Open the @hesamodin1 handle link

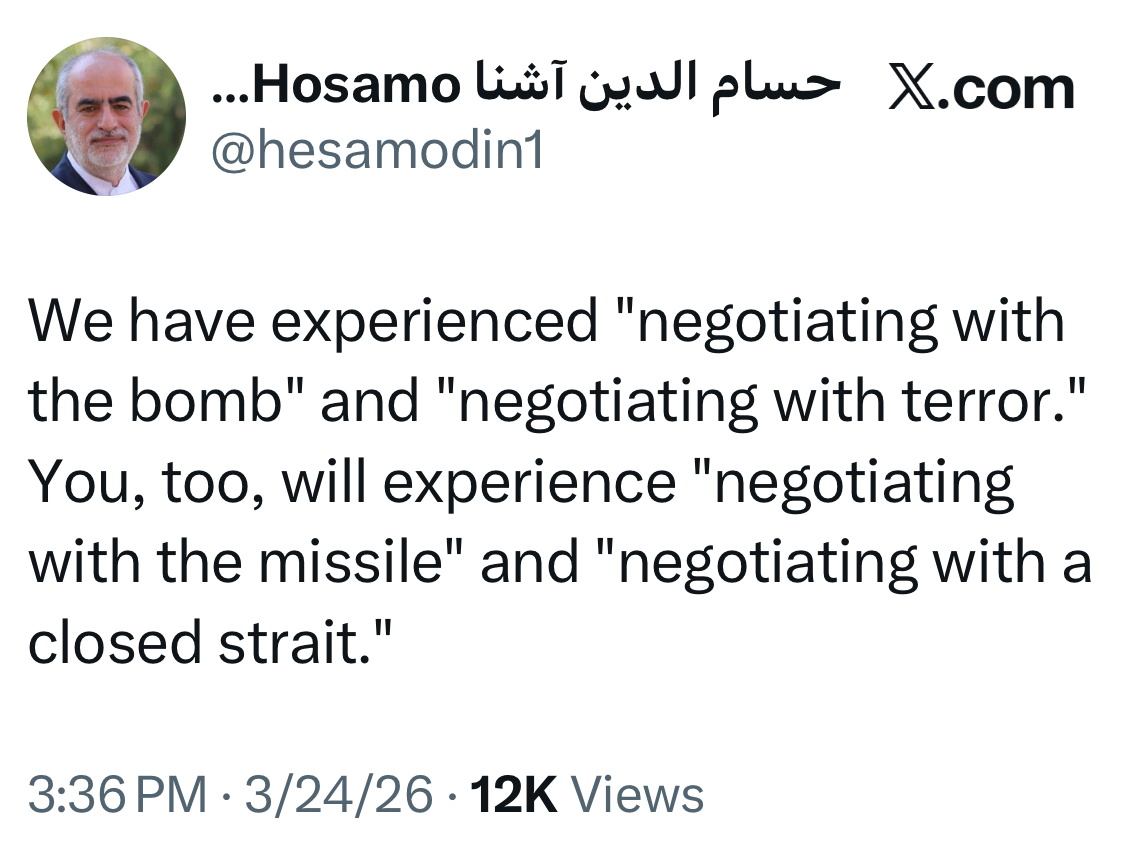click(x=376, y=152)
